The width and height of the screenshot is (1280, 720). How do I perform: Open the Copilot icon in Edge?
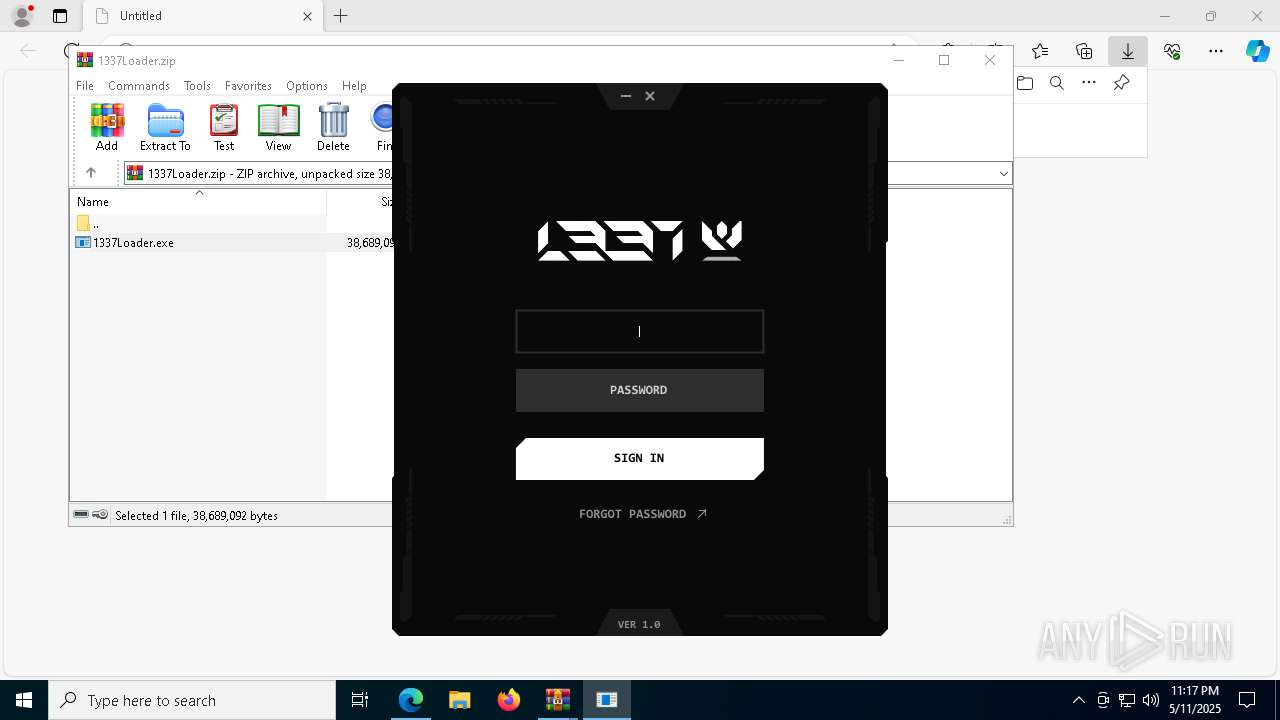click(1258, 51)
